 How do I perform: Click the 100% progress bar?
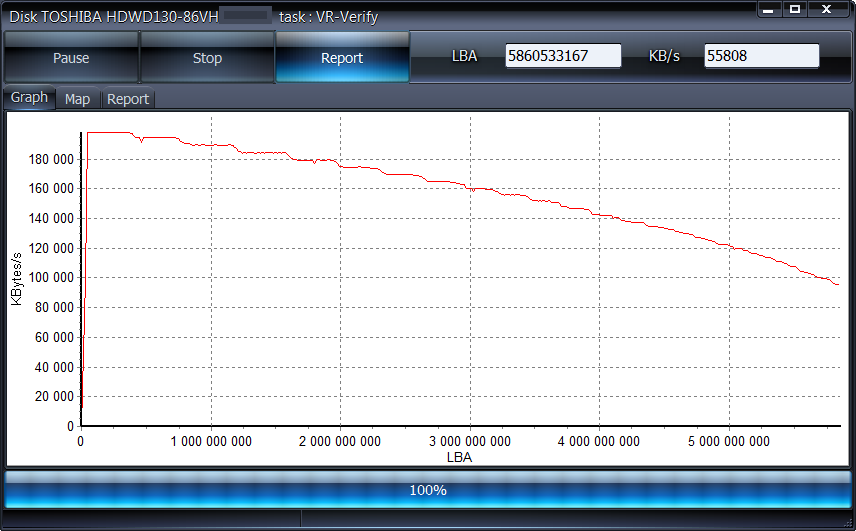coord(428,490)
